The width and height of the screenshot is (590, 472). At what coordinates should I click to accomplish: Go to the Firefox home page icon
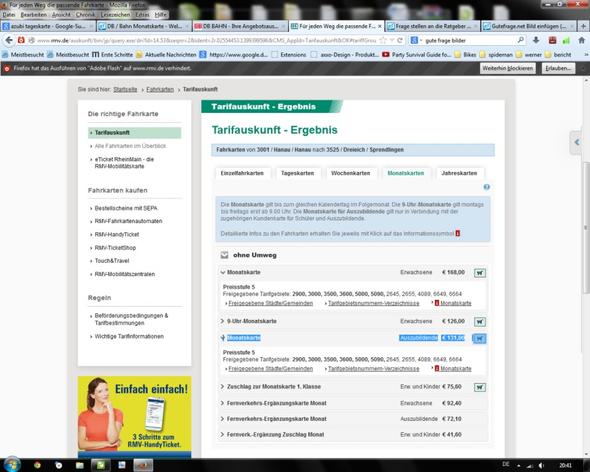click(x=582, y=40)
